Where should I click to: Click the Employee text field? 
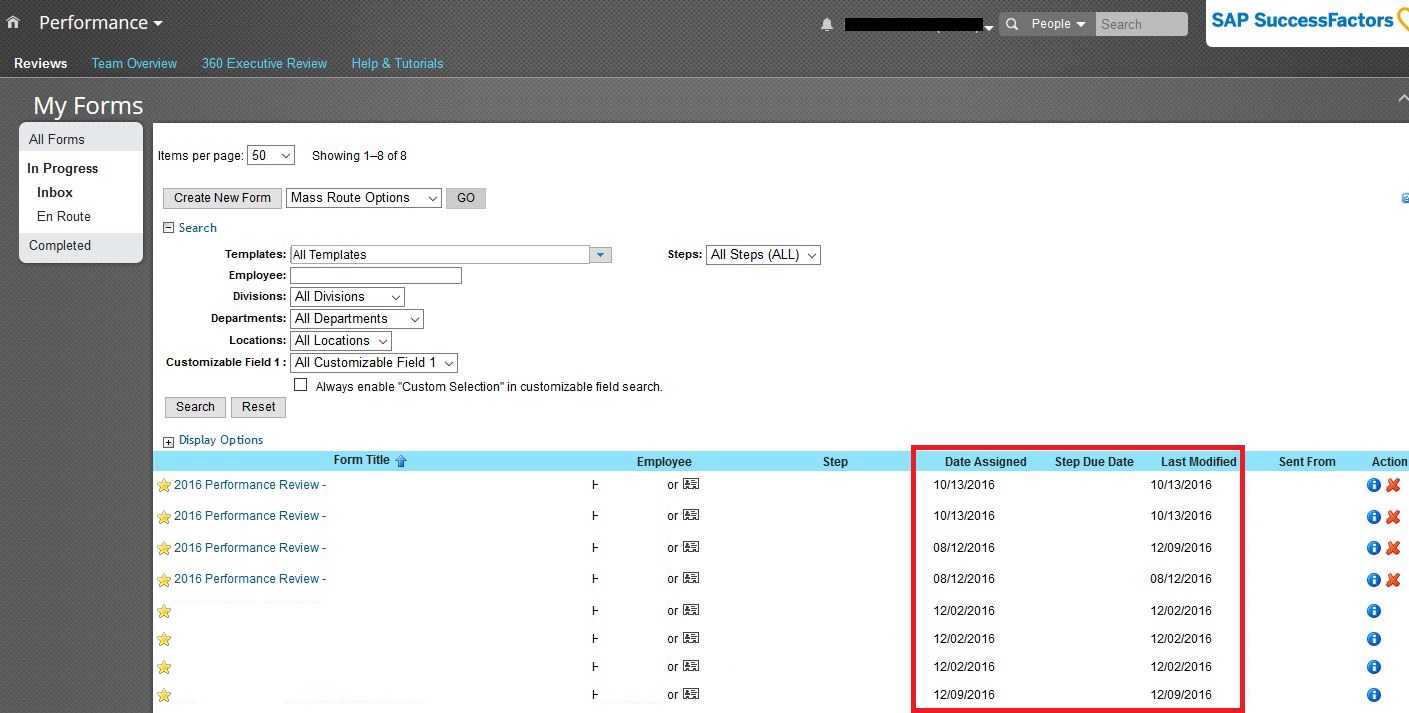pos(376,276)
